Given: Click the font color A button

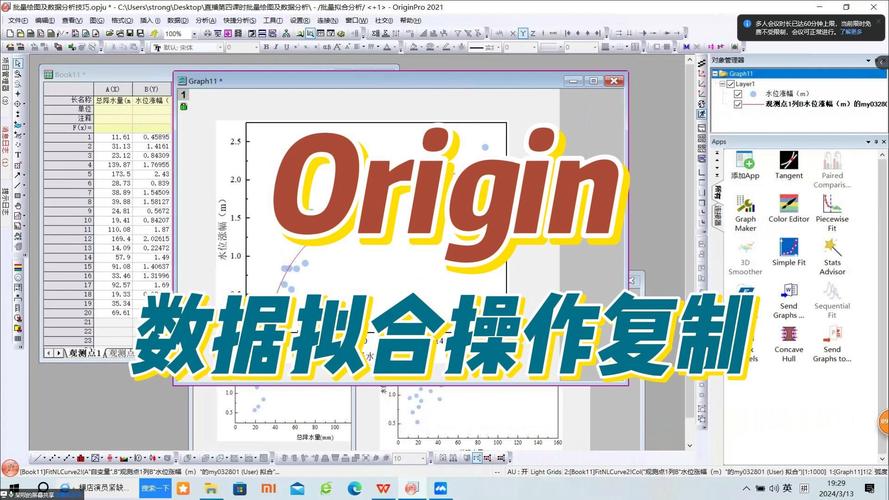Looking at the screenshot, I should [387, 48].
